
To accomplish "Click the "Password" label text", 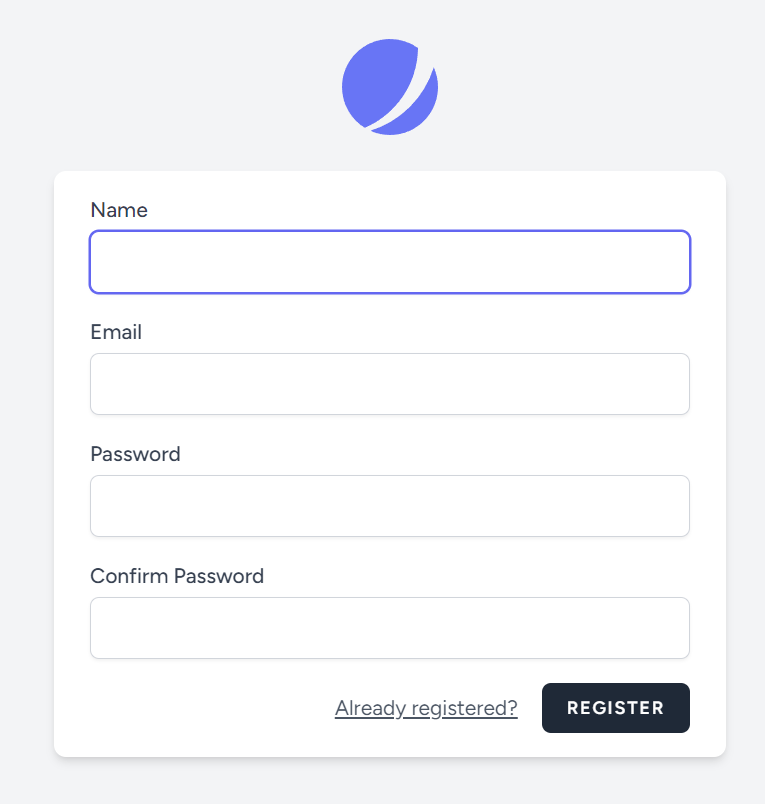I will [135, 454].
